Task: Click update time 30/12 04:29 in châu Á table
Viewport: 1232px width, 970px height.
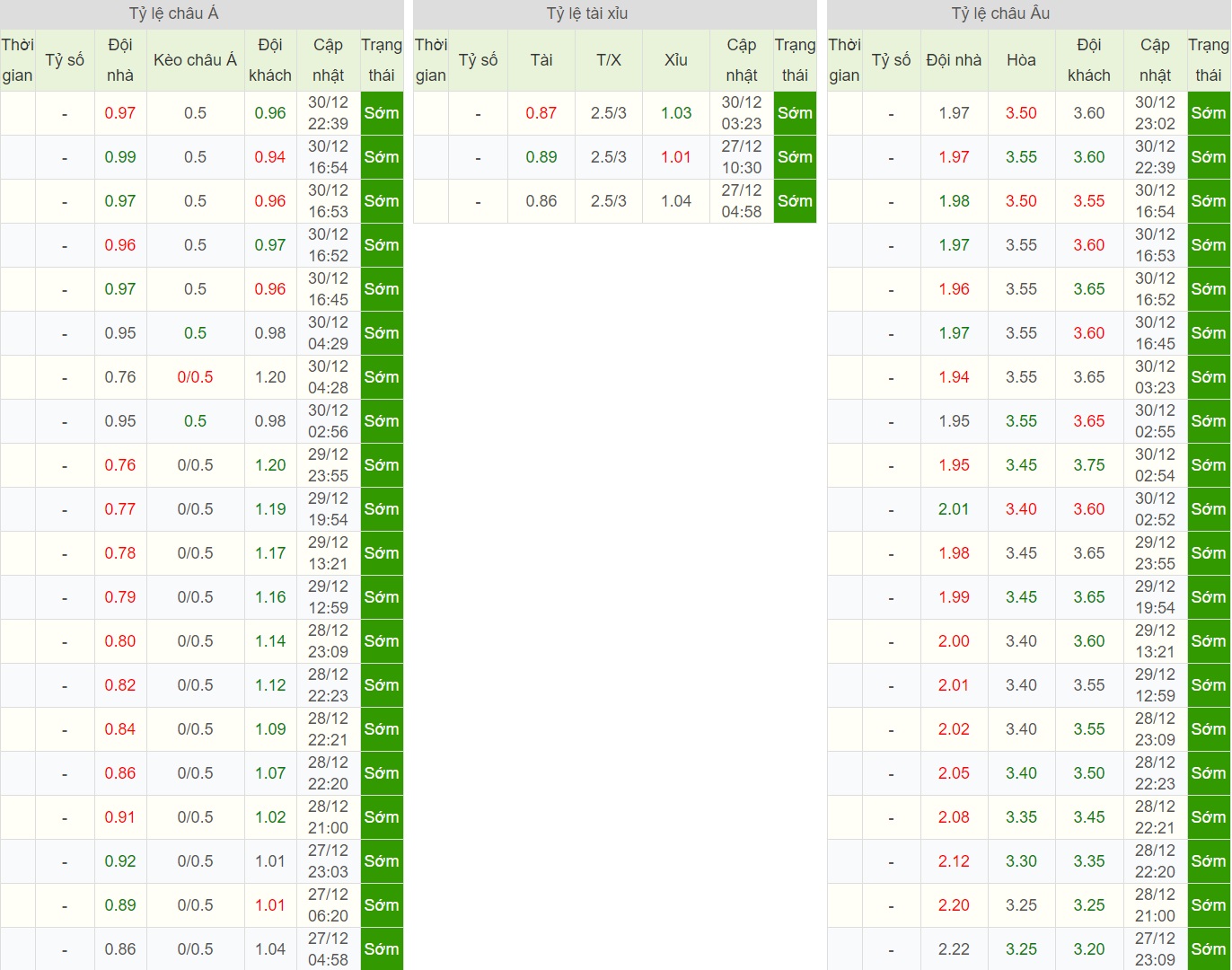Action: click(x=328, y=333)
